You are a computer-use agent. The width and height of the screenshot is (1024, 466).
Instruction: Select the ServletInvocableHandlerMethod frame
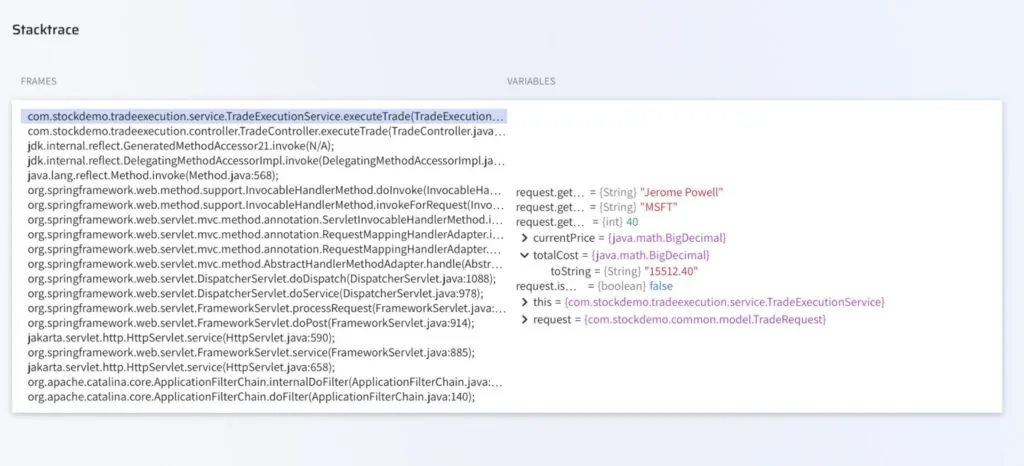(x=266, y=220)
